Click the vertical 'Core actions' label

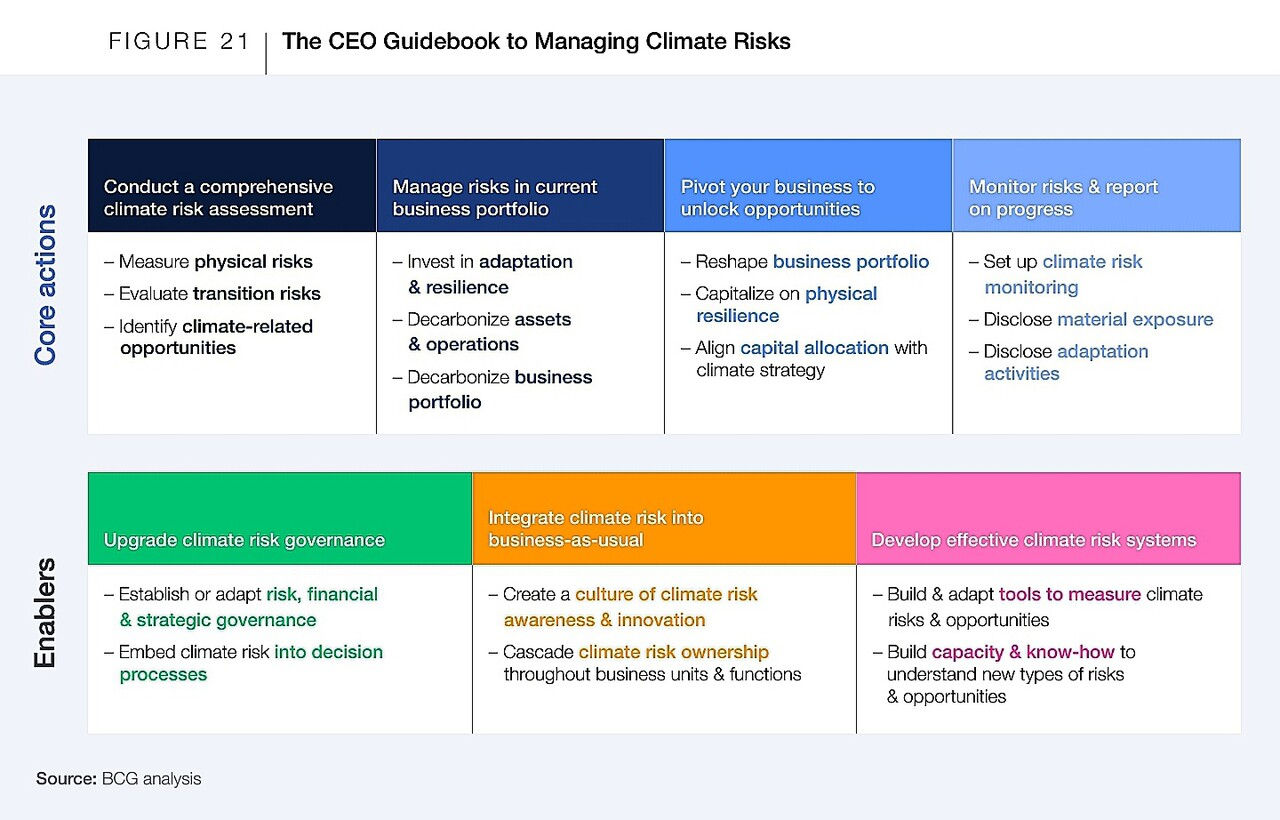(x=46, y=285)
